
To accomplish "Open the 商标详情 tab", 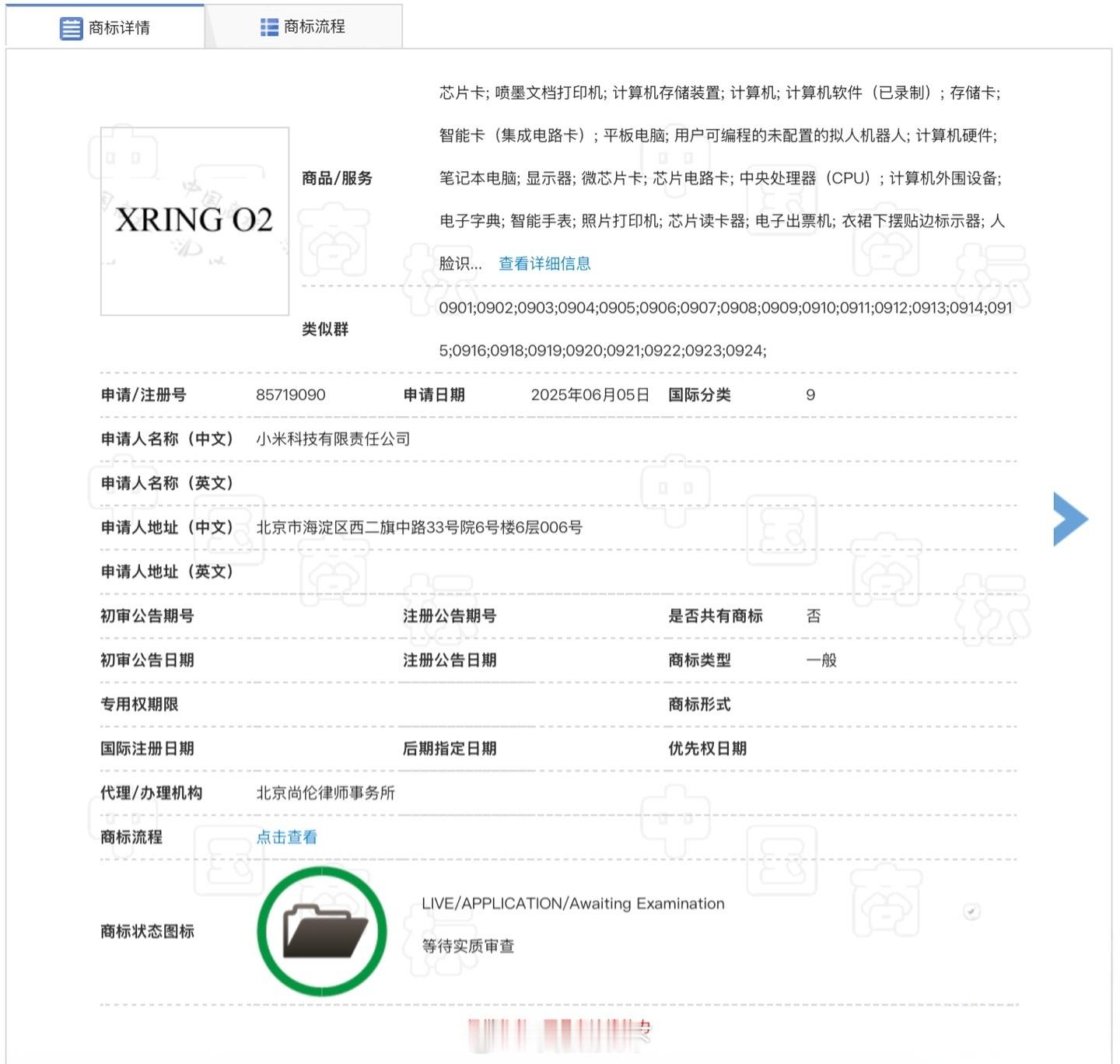I will coord(105,27).
